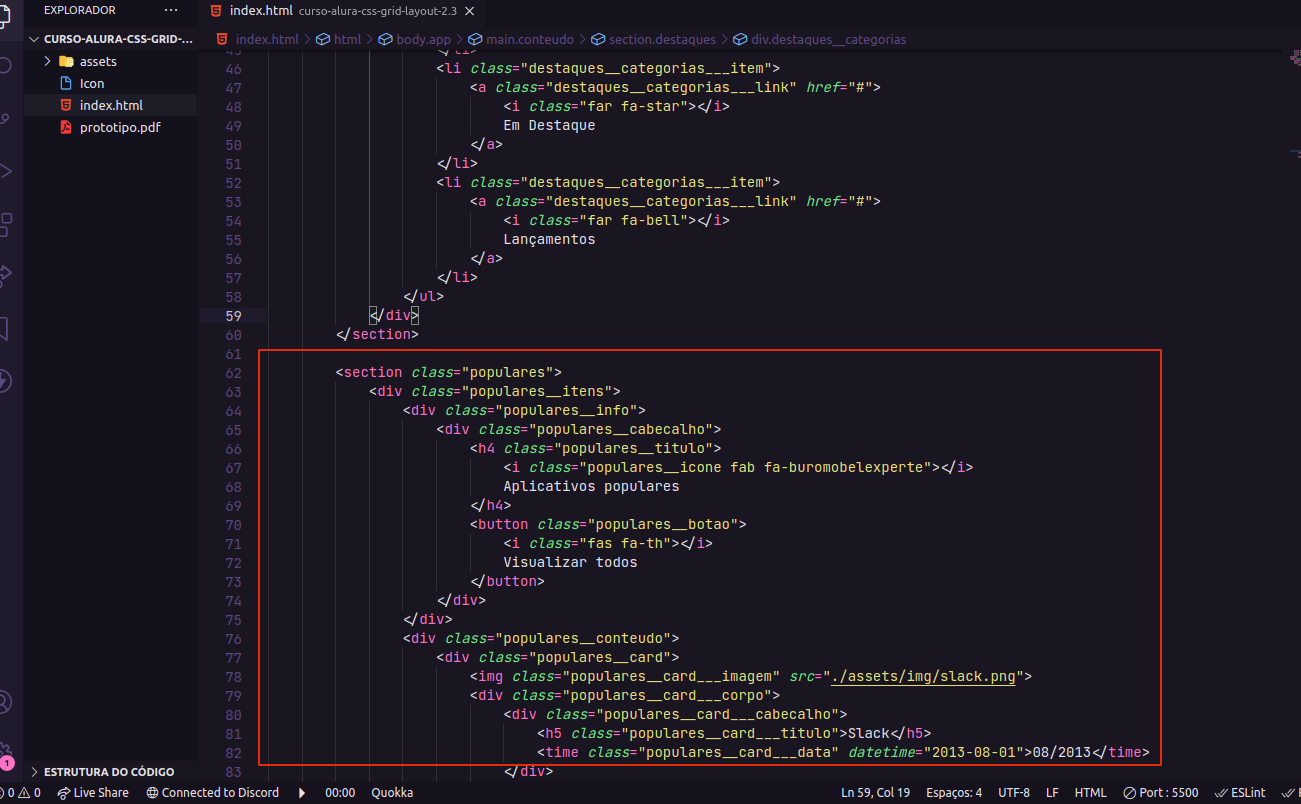Click 'far fa-star' class on line 48
The width and height of the screenshot is (1301, 804).
click(633, 106)
